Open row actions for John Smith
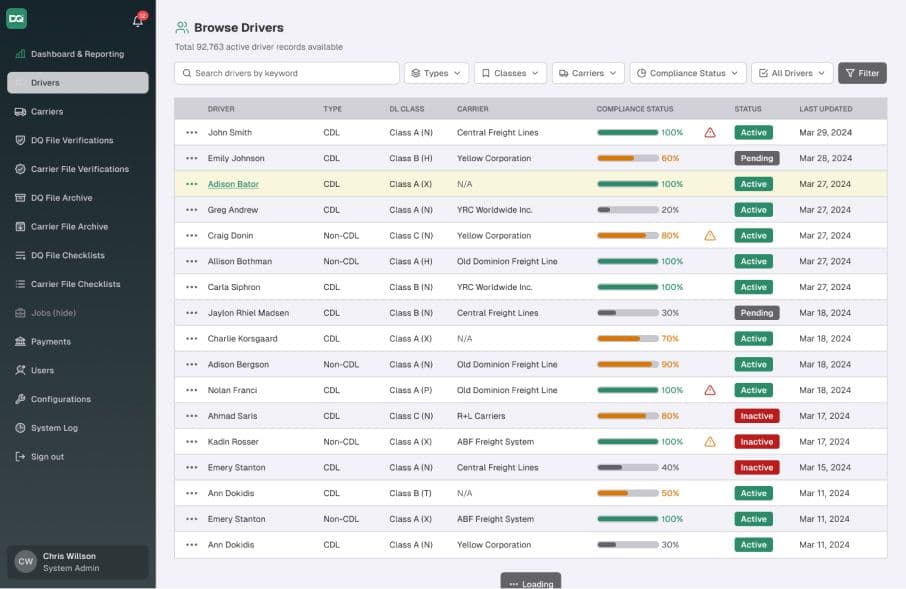Screen dimensions: 906x589 [x=192, y=132]
